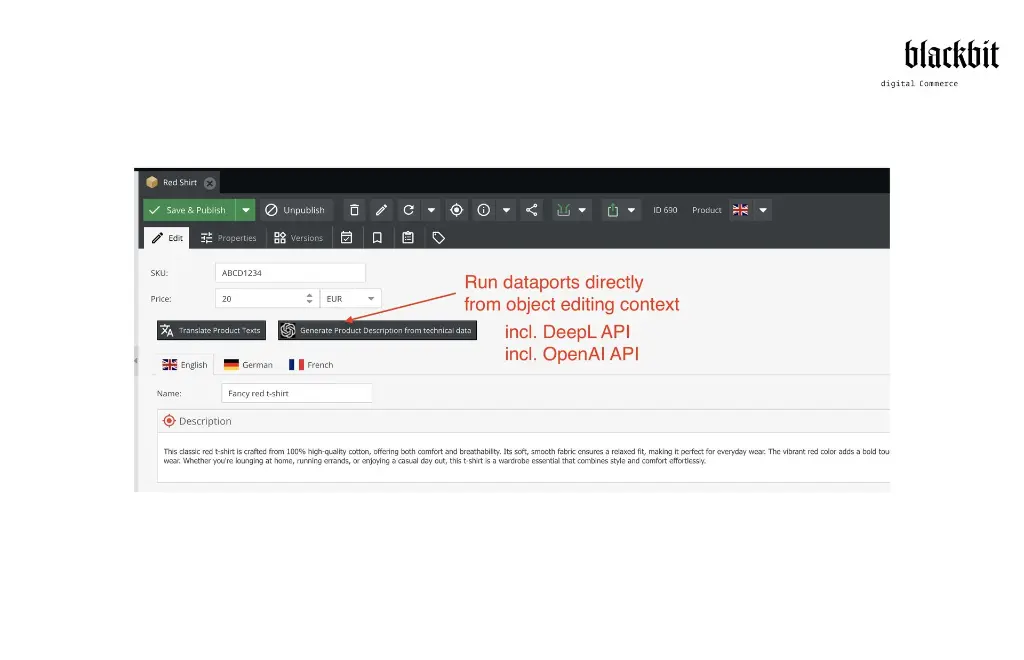Expand the dropdown beside the green import icon
The height and width of the screenshot is (660, 1024).
tap(582, 210)
